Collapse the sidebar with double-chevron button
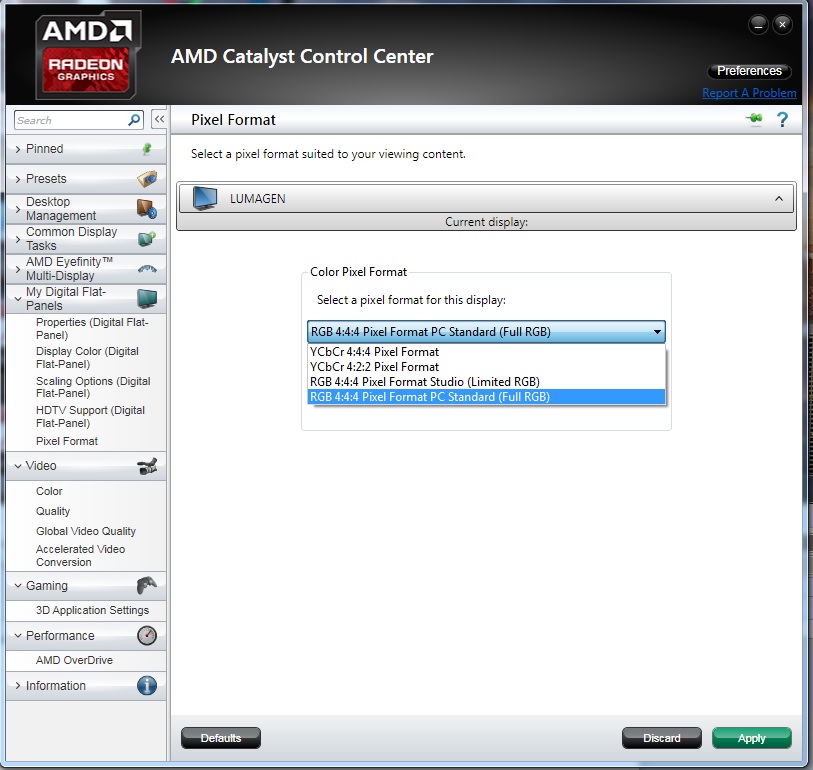 159,119
